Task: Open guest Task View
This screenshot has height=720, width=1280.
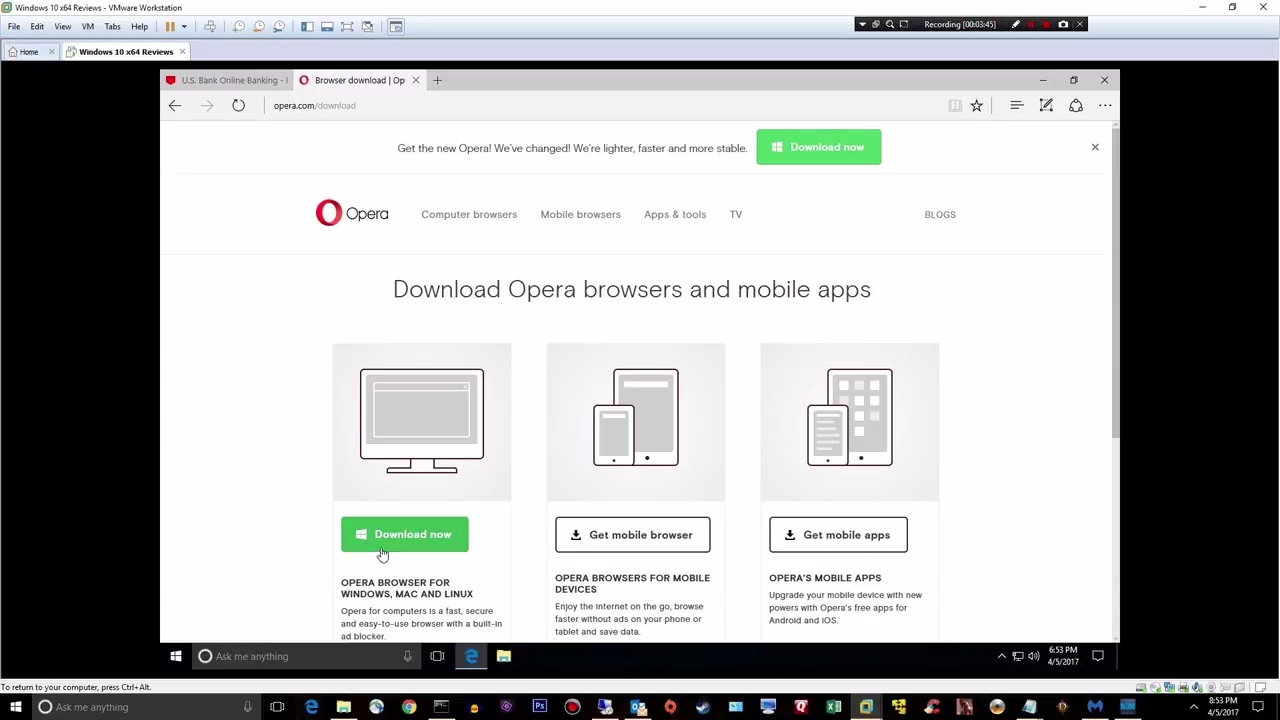Action: pos(437,656)
